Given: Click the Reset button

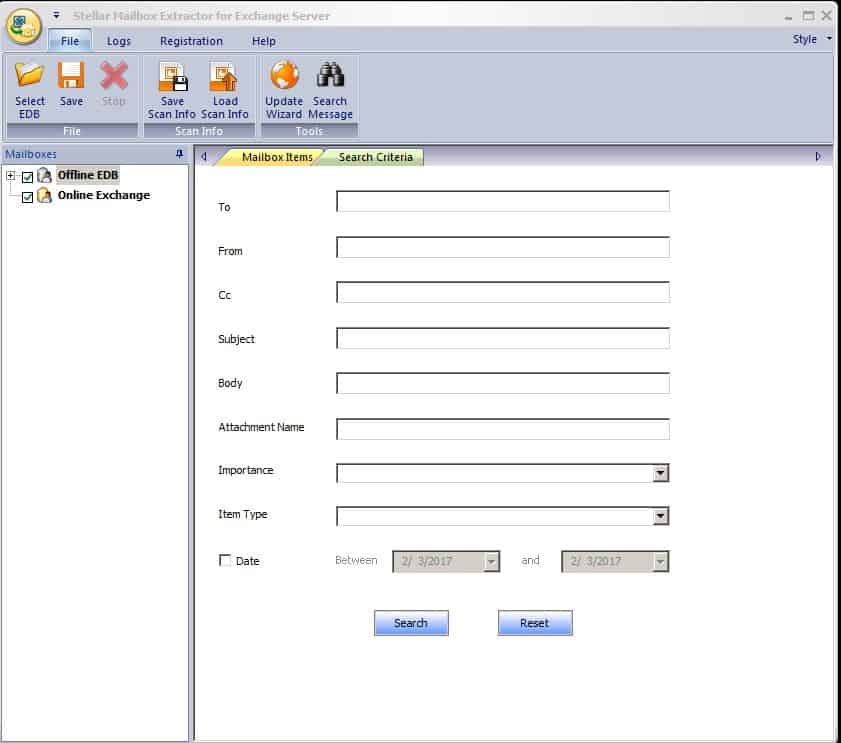Looking at the screenshot, I should 535,623.
